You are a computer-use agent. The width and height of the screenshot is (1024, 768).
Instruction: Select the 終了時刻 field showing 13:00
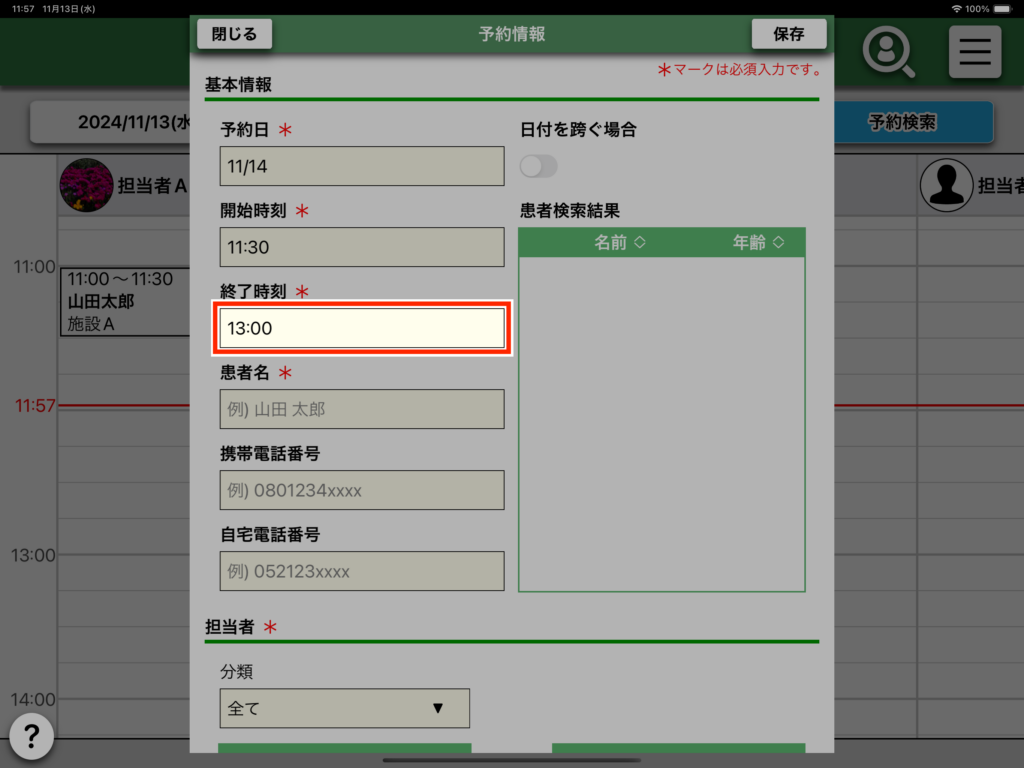coord(362,328)
